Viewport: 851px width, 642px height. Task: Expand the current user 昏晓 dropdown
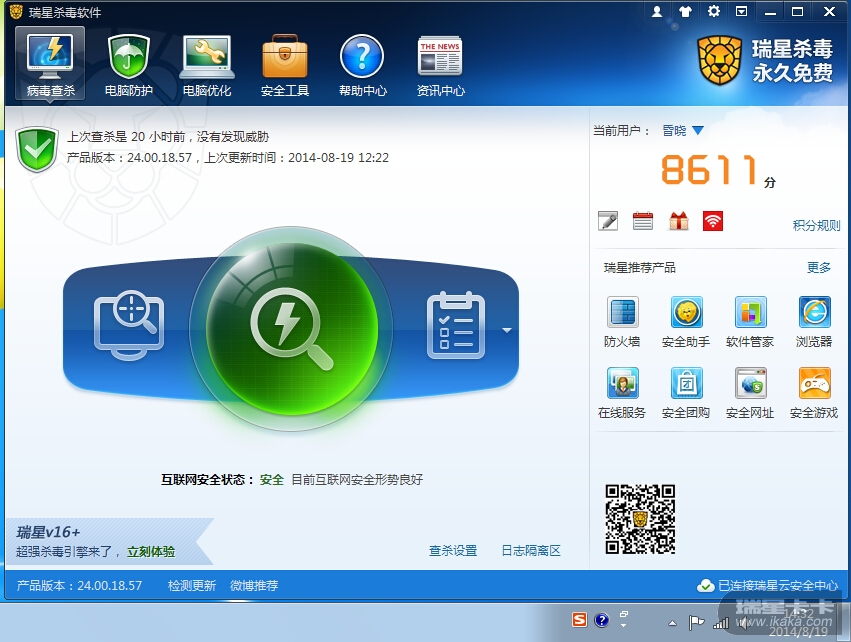698,130
